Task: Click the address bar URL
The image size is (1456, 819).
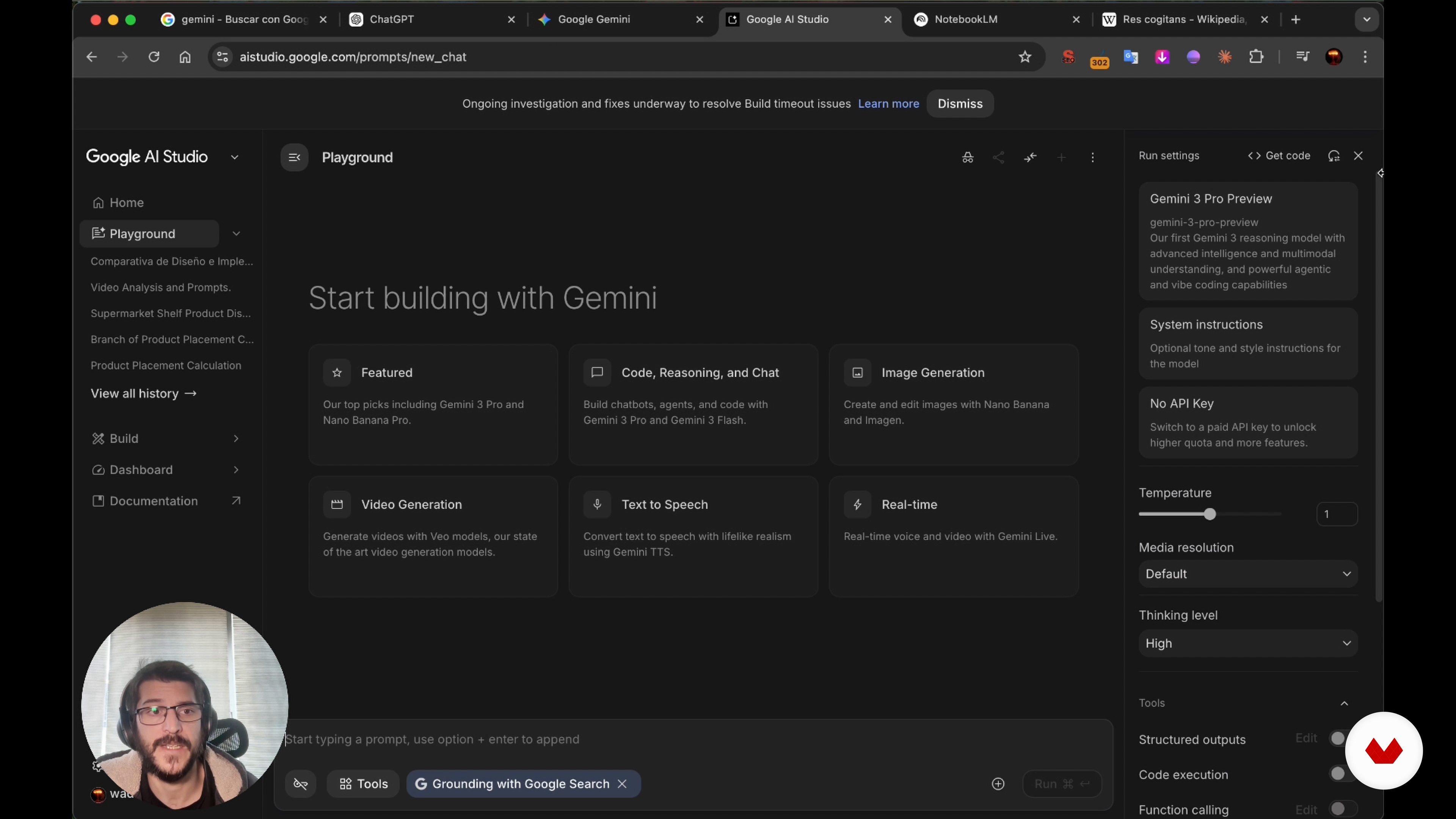Action: point(353,57)
